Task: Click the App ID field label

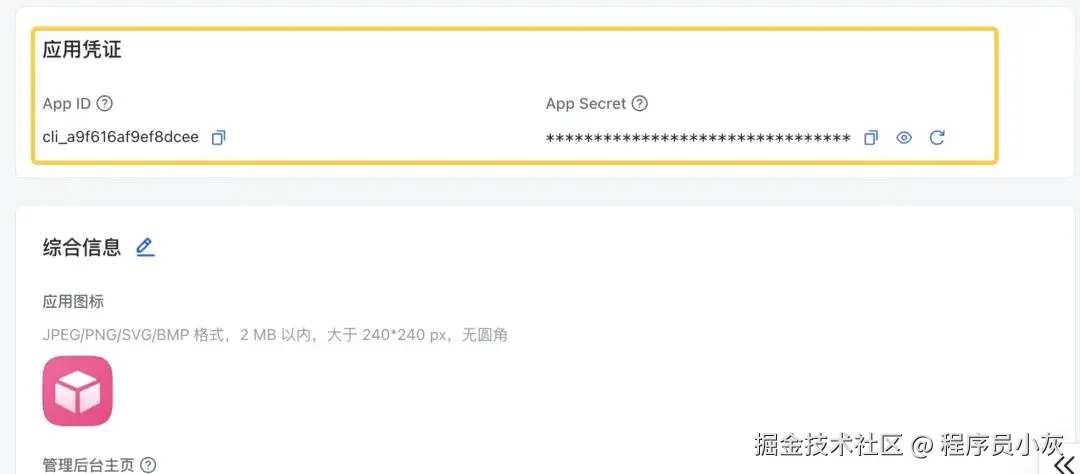Action: 67,104
